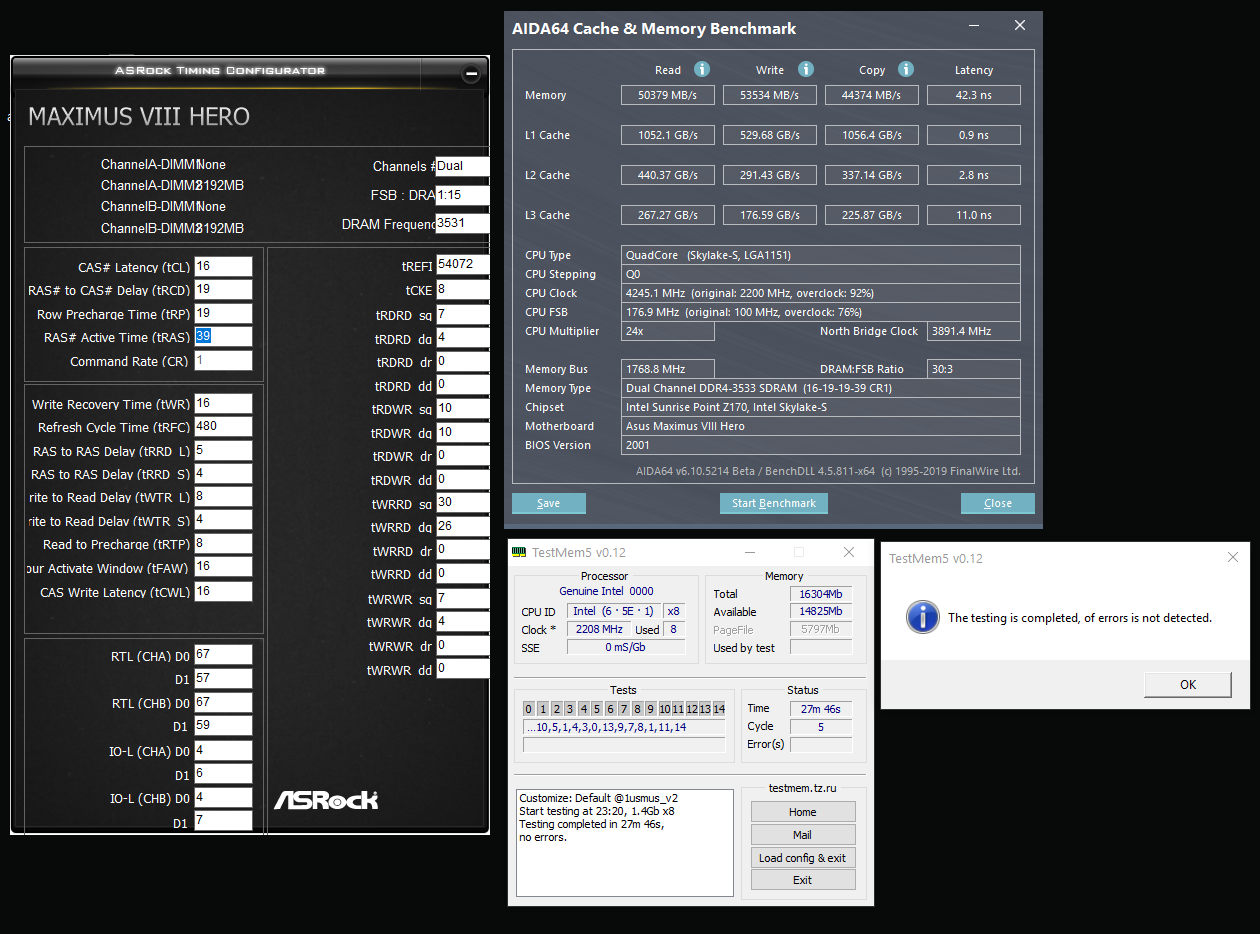The height and width of the screenshot is (934, 1260).
Task: Click the tRRD_L value field
Action: [x=223, y=451]
